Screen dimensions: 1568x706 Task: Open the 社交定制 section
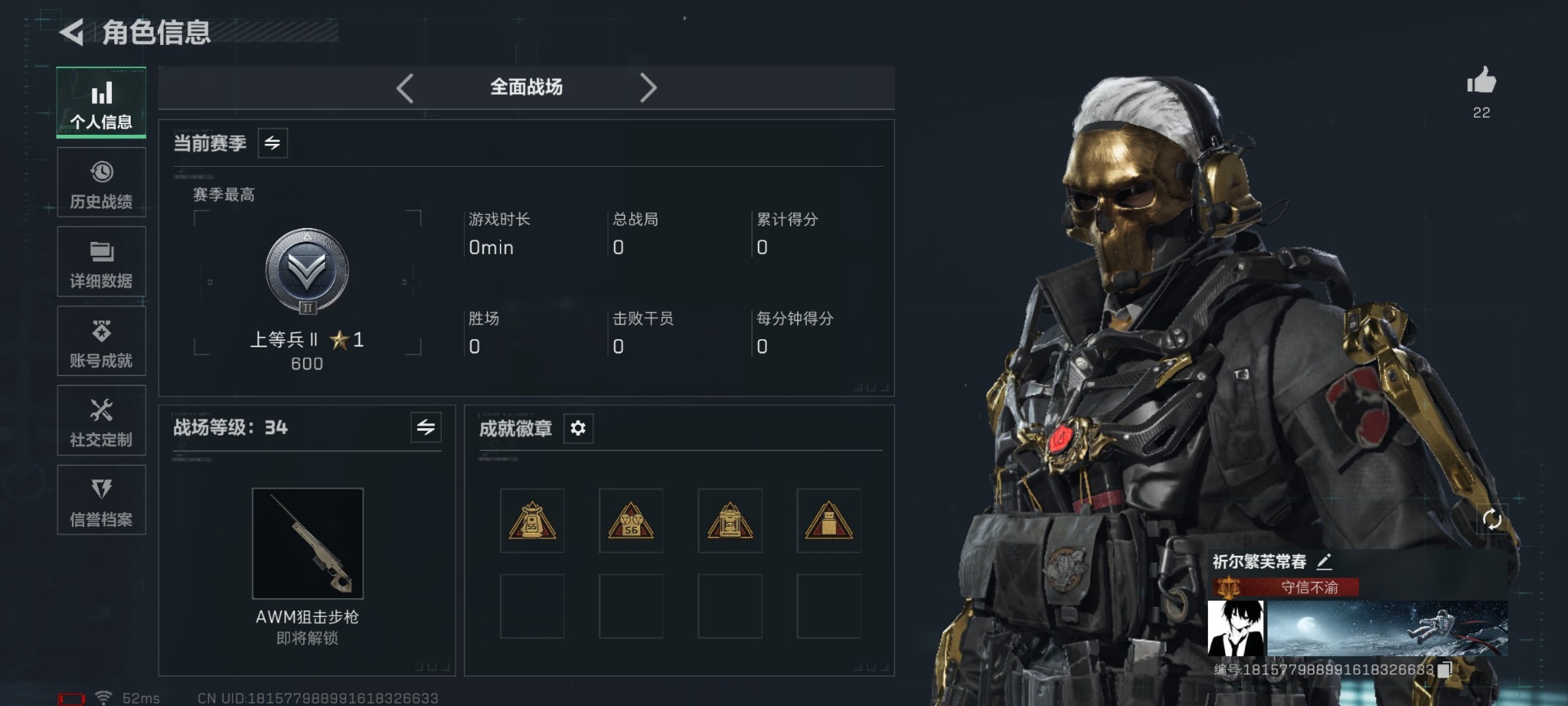pyautogui.click(x=101, y=421)
